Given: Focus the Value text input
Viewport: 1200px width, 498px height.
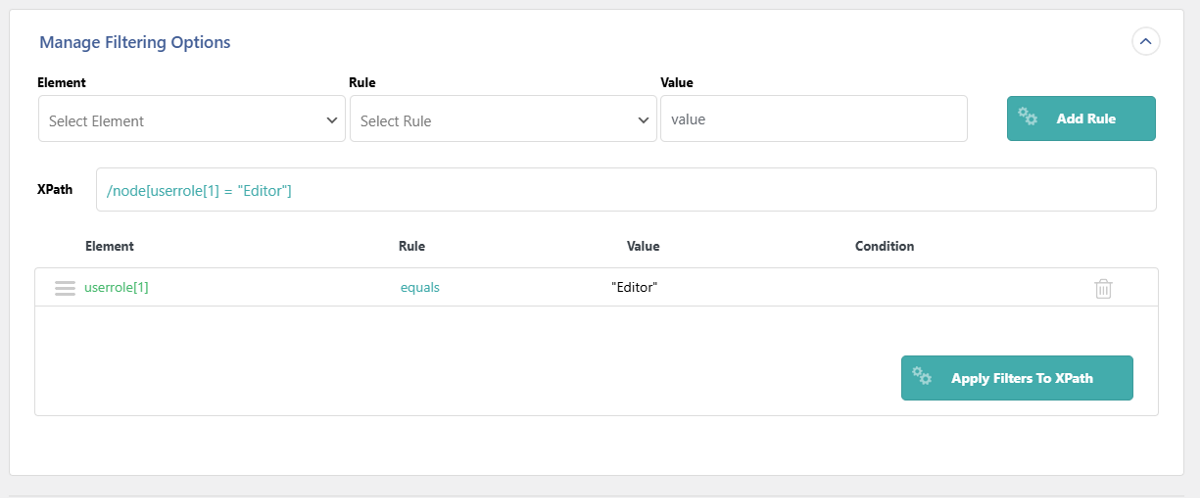Looking at the screenshot, I should click(x=813, y=119).
